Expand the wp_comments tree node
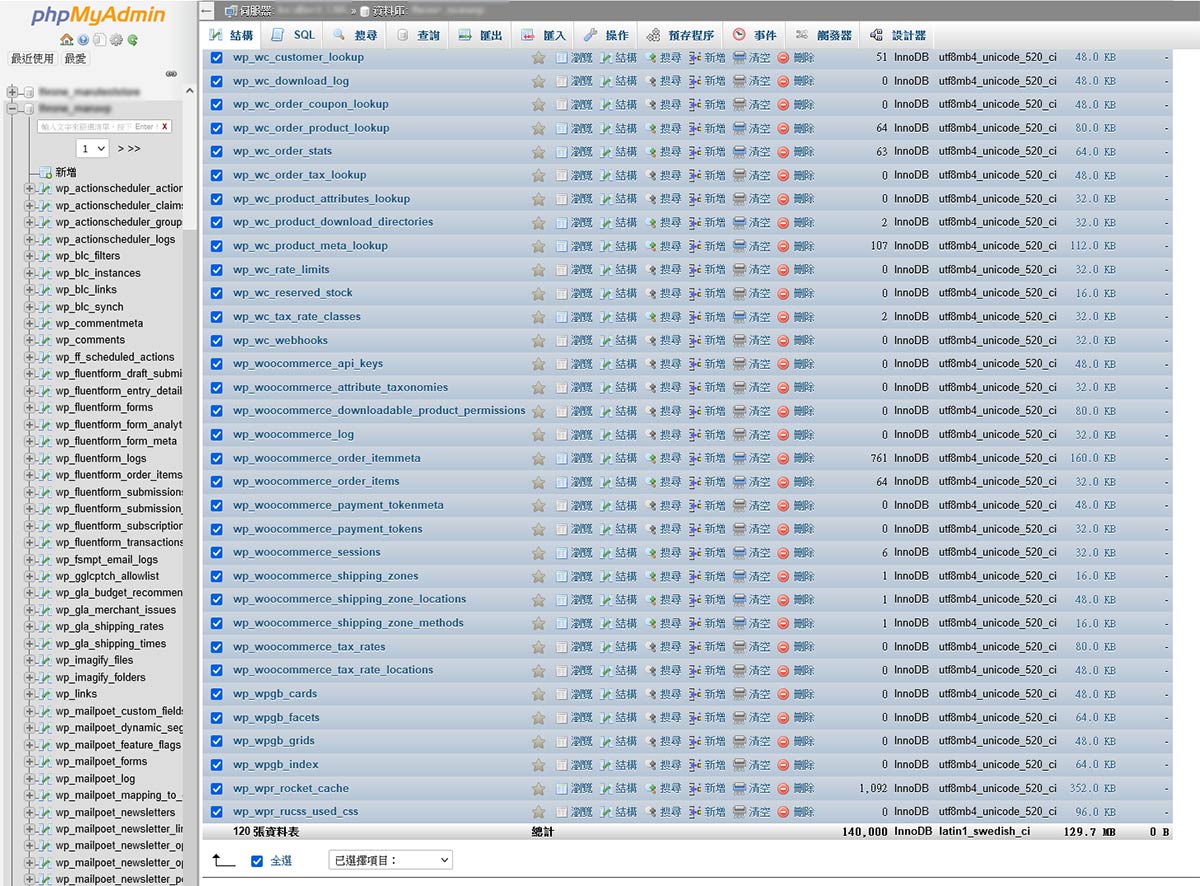The height and width of the screenshot is (886, 1200). tap(29, 340)
